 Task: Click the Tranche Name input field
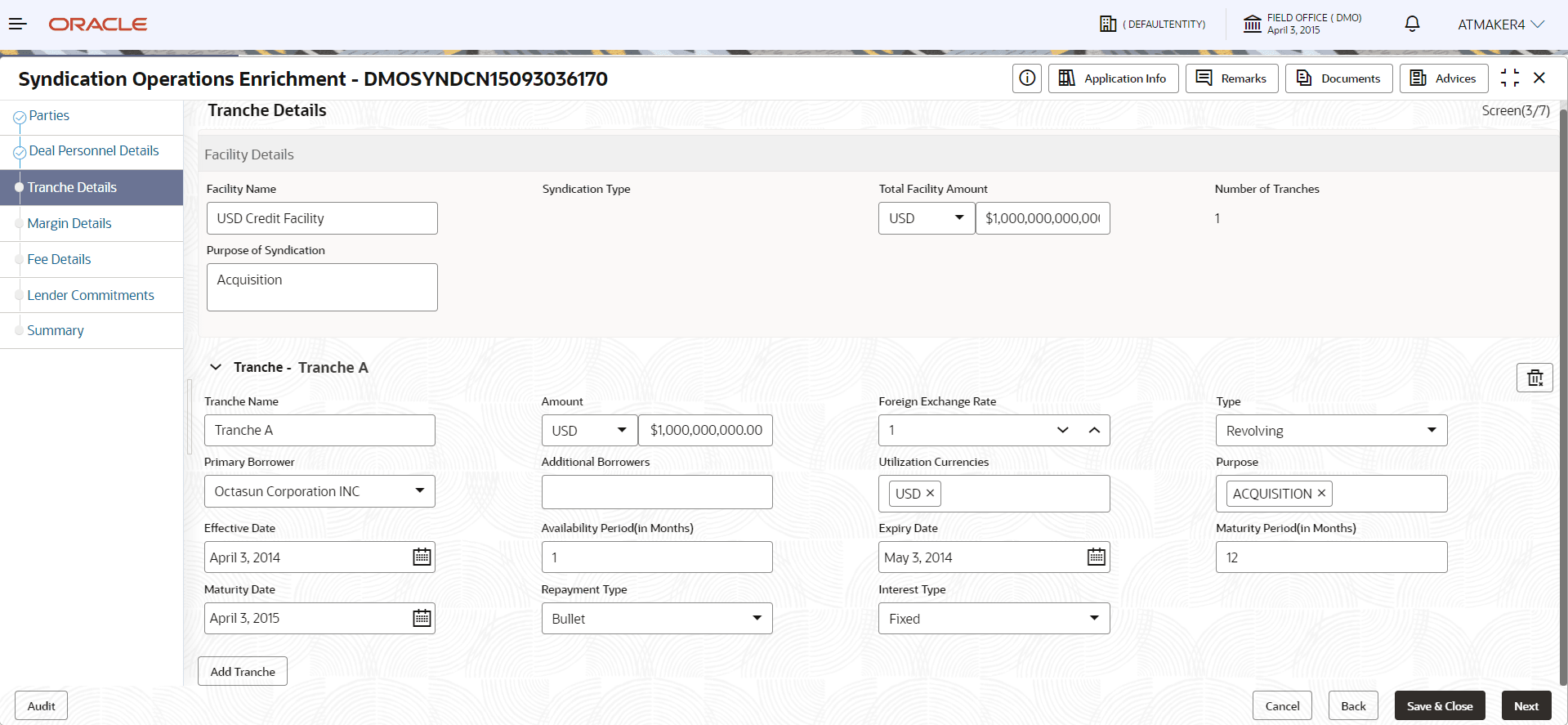[319, 430]
